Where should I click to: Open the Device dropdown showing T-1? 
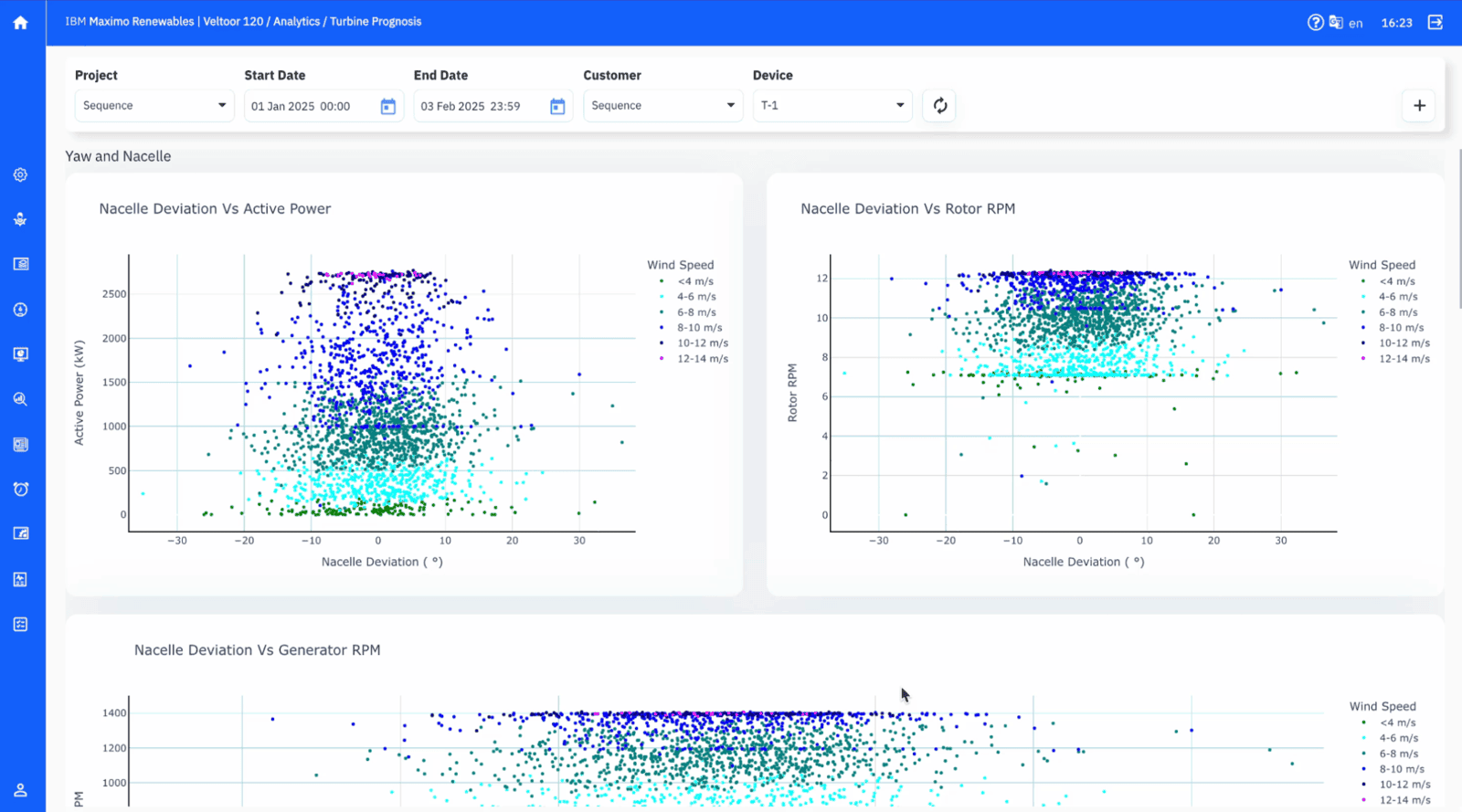point(832,106)
